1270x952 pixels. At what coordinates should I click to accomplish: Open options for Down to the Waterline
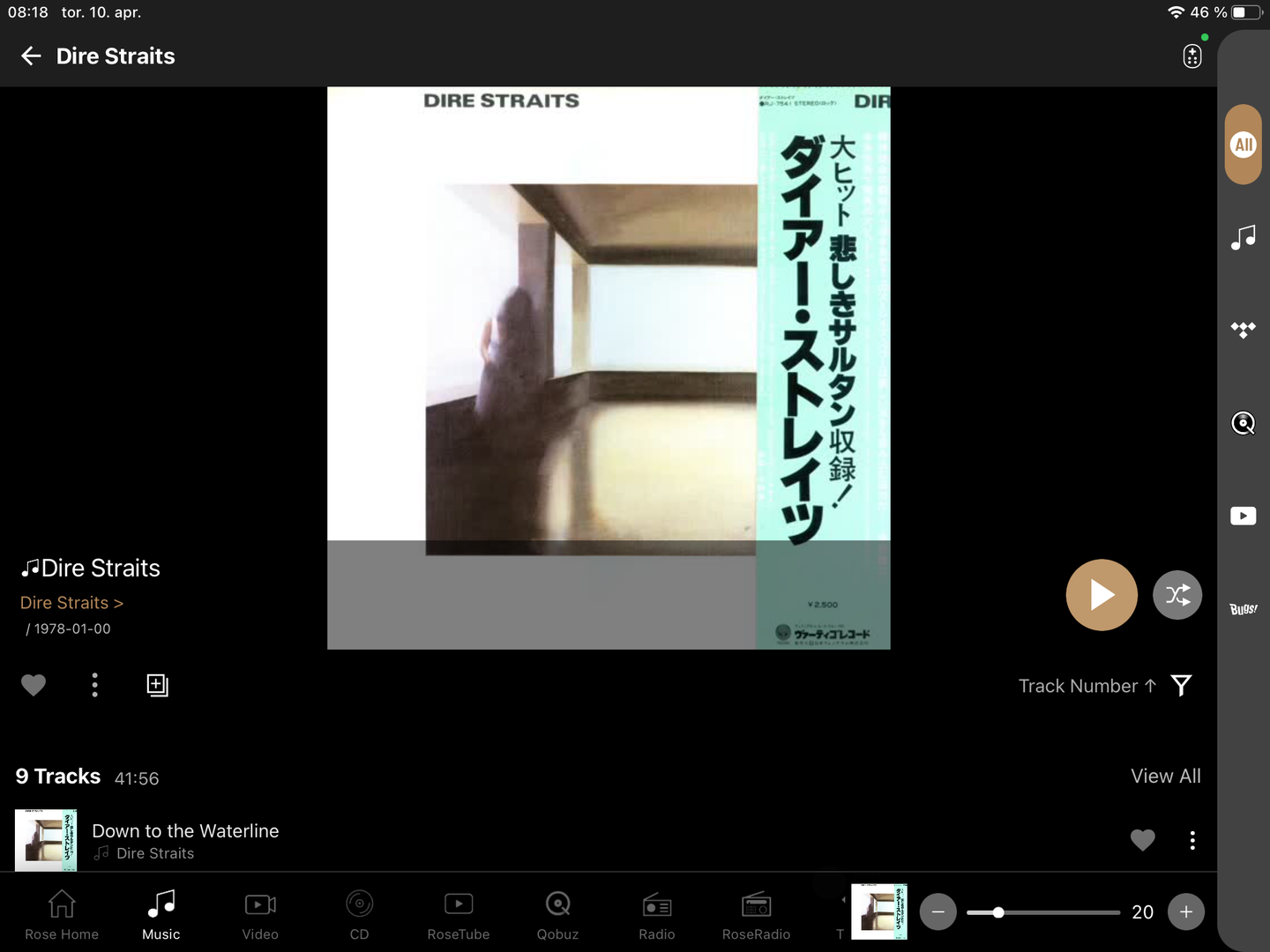pyautogui.click(x=1192, y=840)
